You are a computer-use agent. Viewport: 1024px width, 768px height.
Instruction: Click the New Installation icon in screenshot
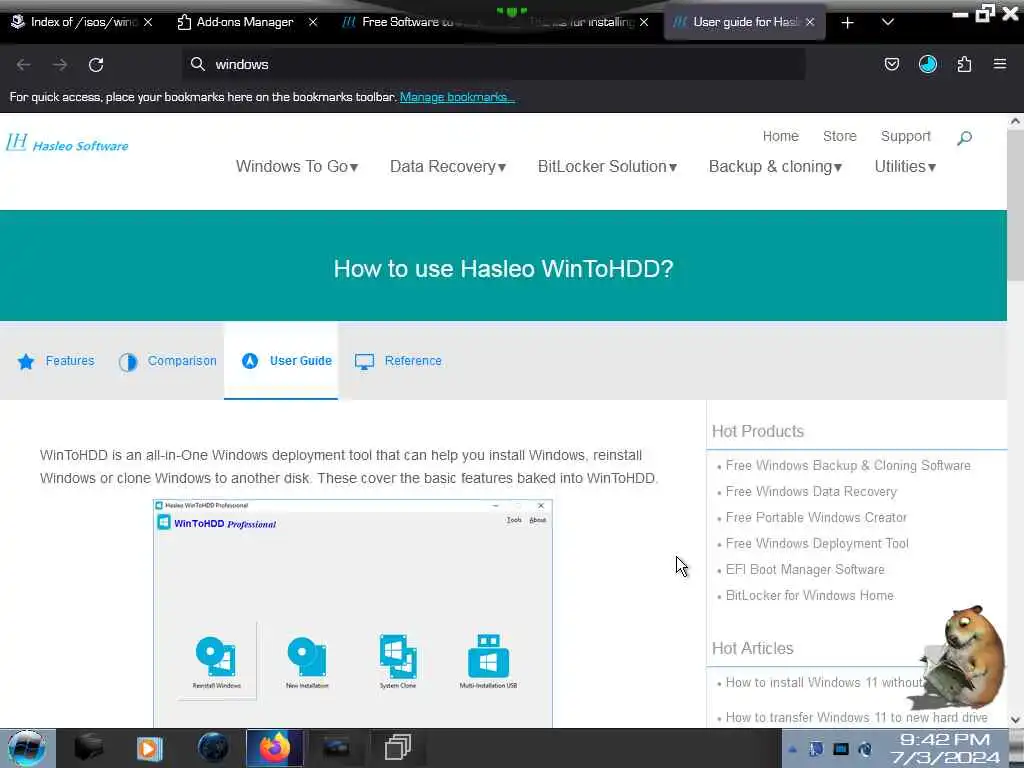307,657
